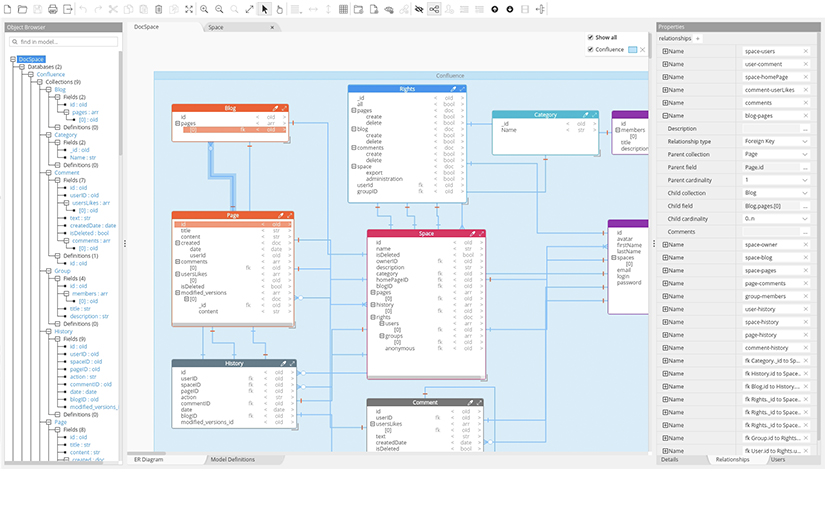Image resolution: width=825 pixels, height=525 pixels.
Task: Zoom out of the ER diagram
Action: tap(219, 9)
